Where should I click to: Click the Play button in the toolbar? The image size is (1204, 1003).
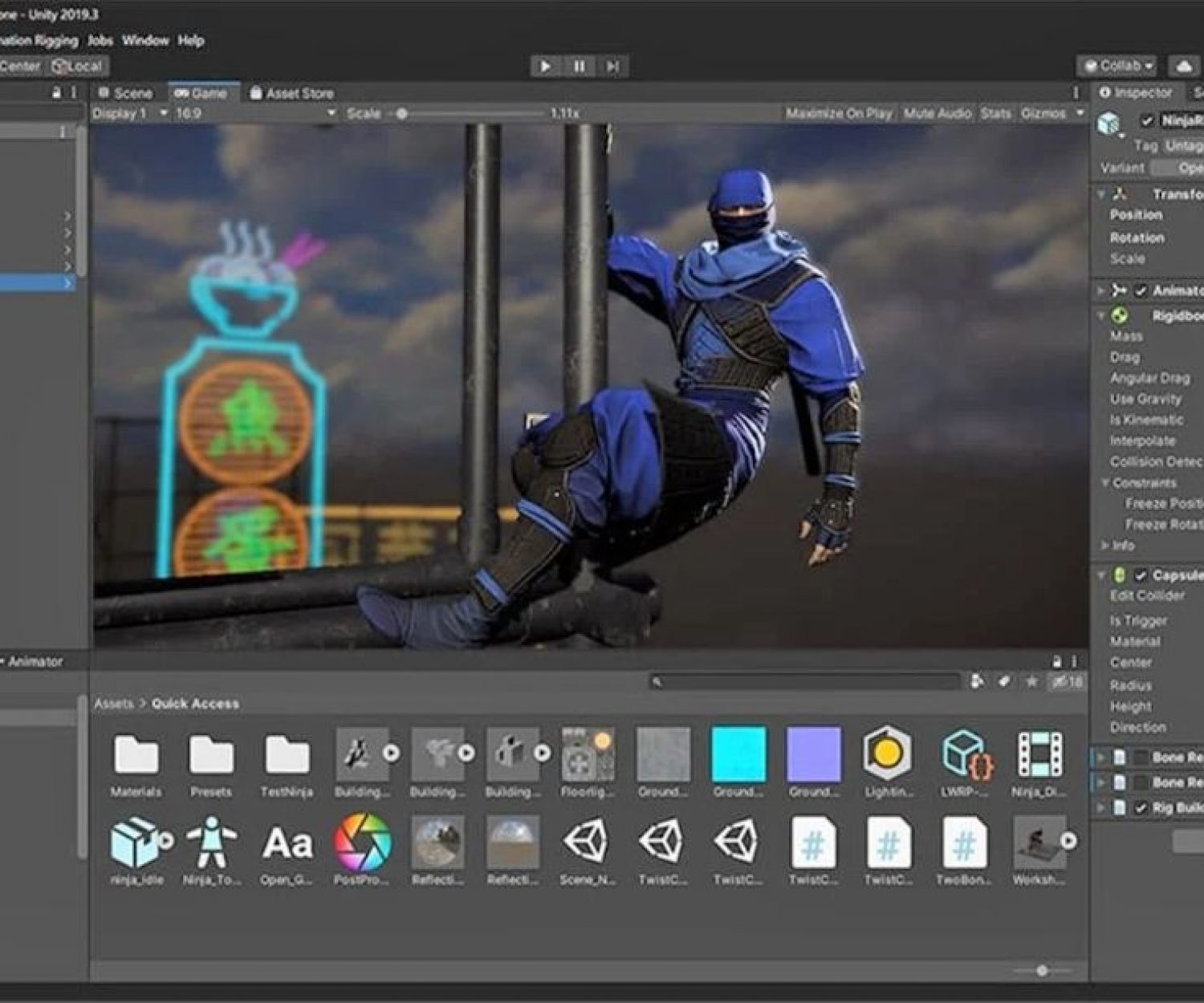[x=545, y=66]
